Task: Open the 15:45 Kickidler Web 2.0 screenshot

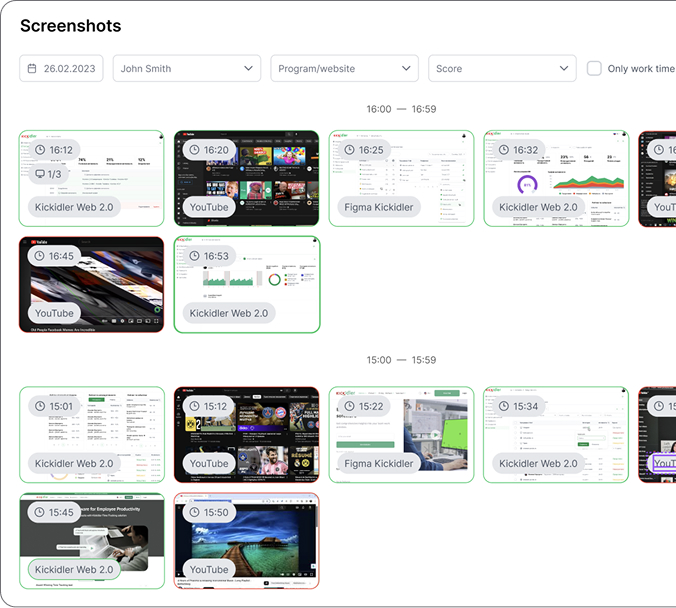Action: pos(91,541)
